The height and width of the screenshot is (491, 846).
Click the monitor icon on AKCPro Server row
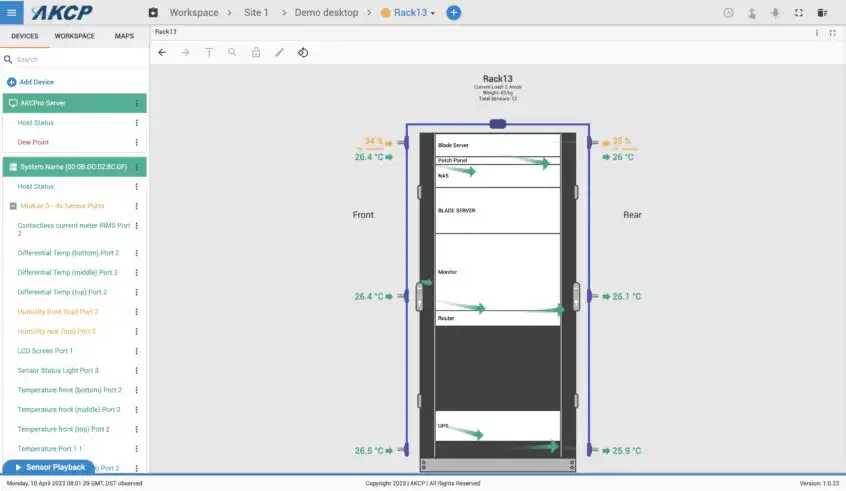13,103
